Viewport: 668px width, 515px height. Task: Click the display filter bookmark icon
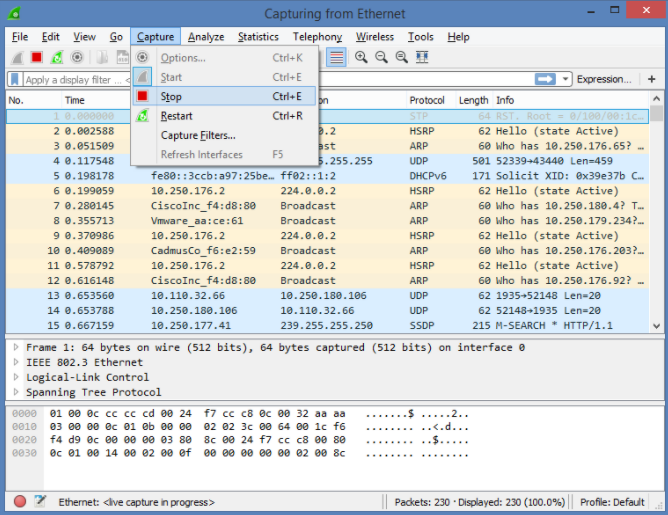15,79
